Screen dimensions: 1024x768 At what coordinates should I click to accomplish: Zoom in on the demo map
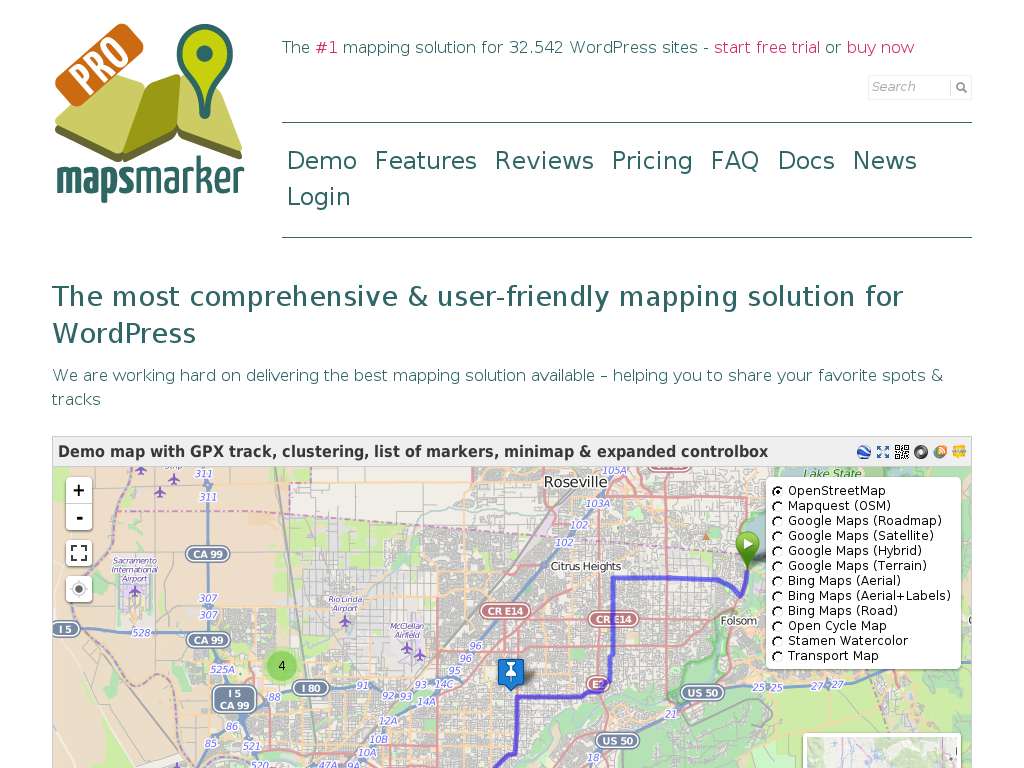click(79, 490)
